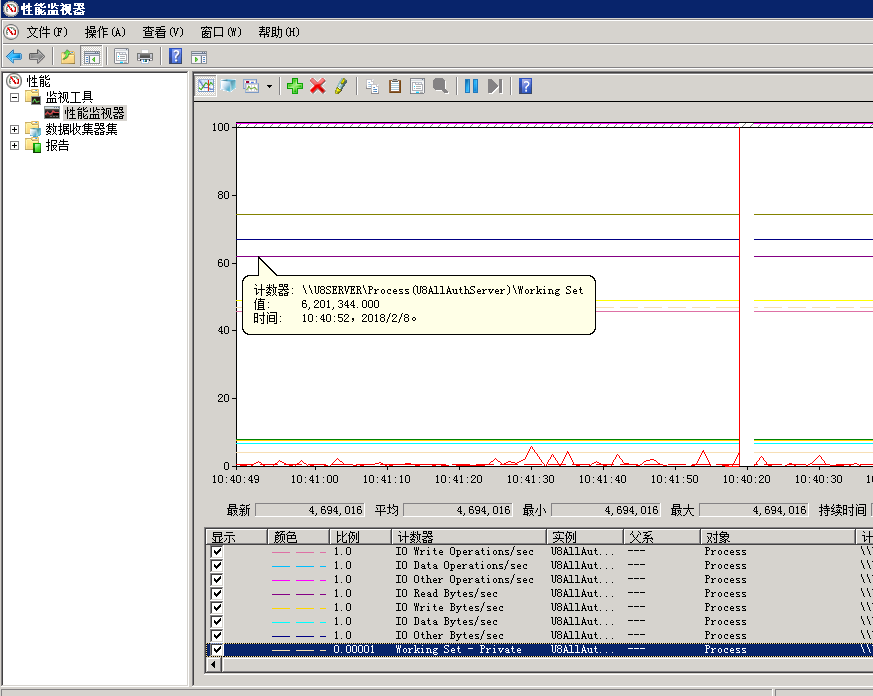Open Help from the main toolbar
873x696 pixels.
(x=175, y=56)
